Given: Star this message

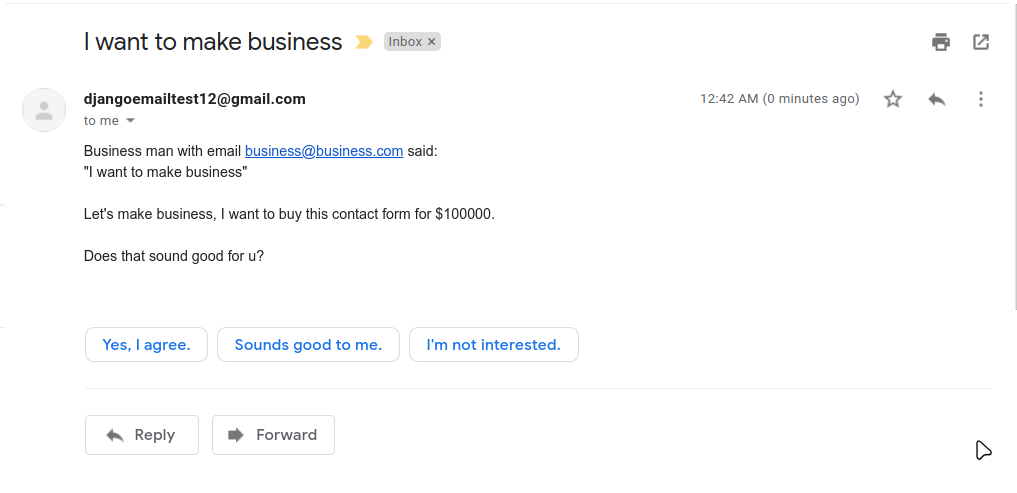Looking at the screenshot, I should click(893, 99).
